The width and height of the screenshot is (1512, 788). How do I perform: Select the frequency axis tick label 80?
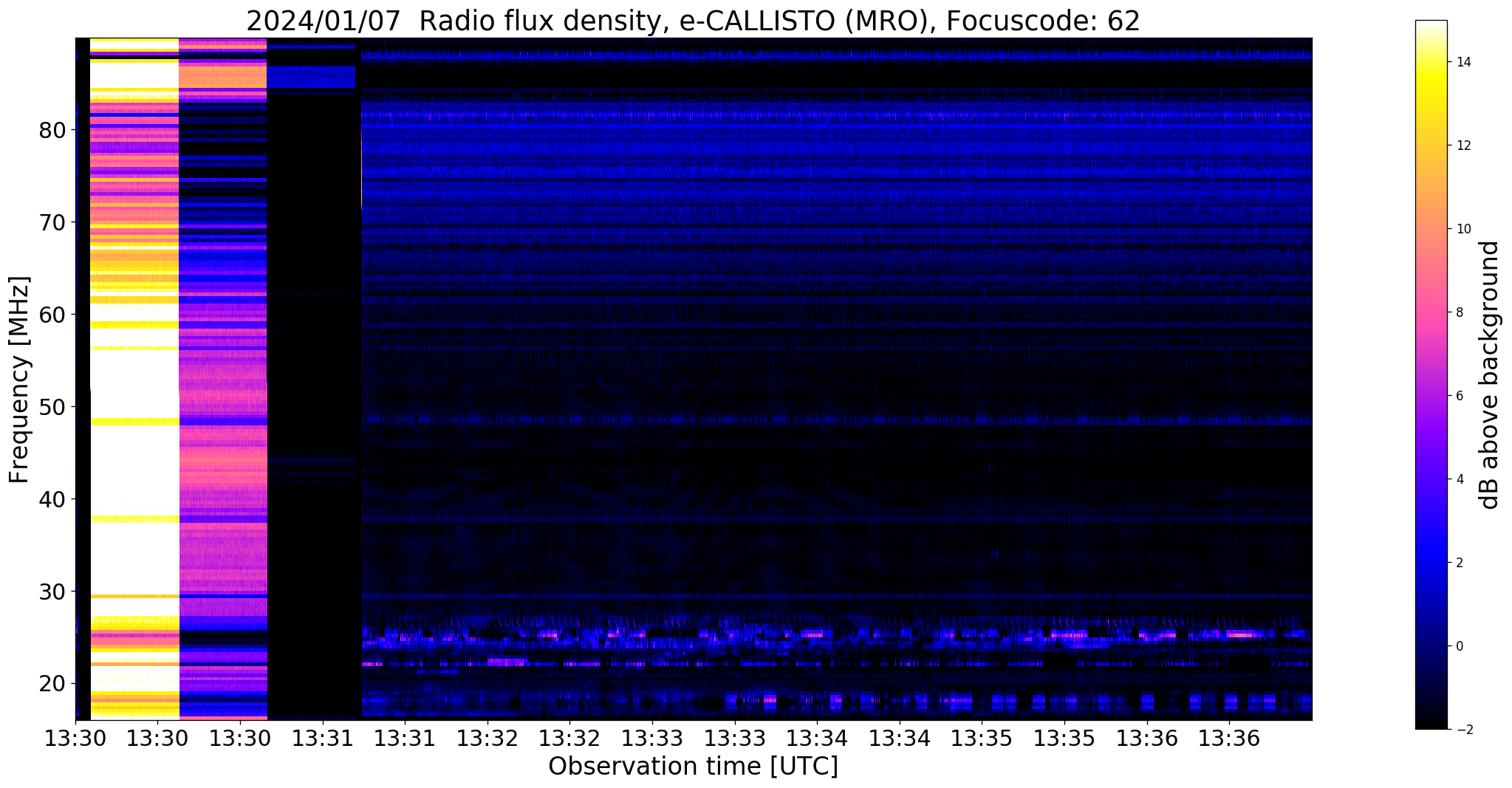(x=52, y=130)
